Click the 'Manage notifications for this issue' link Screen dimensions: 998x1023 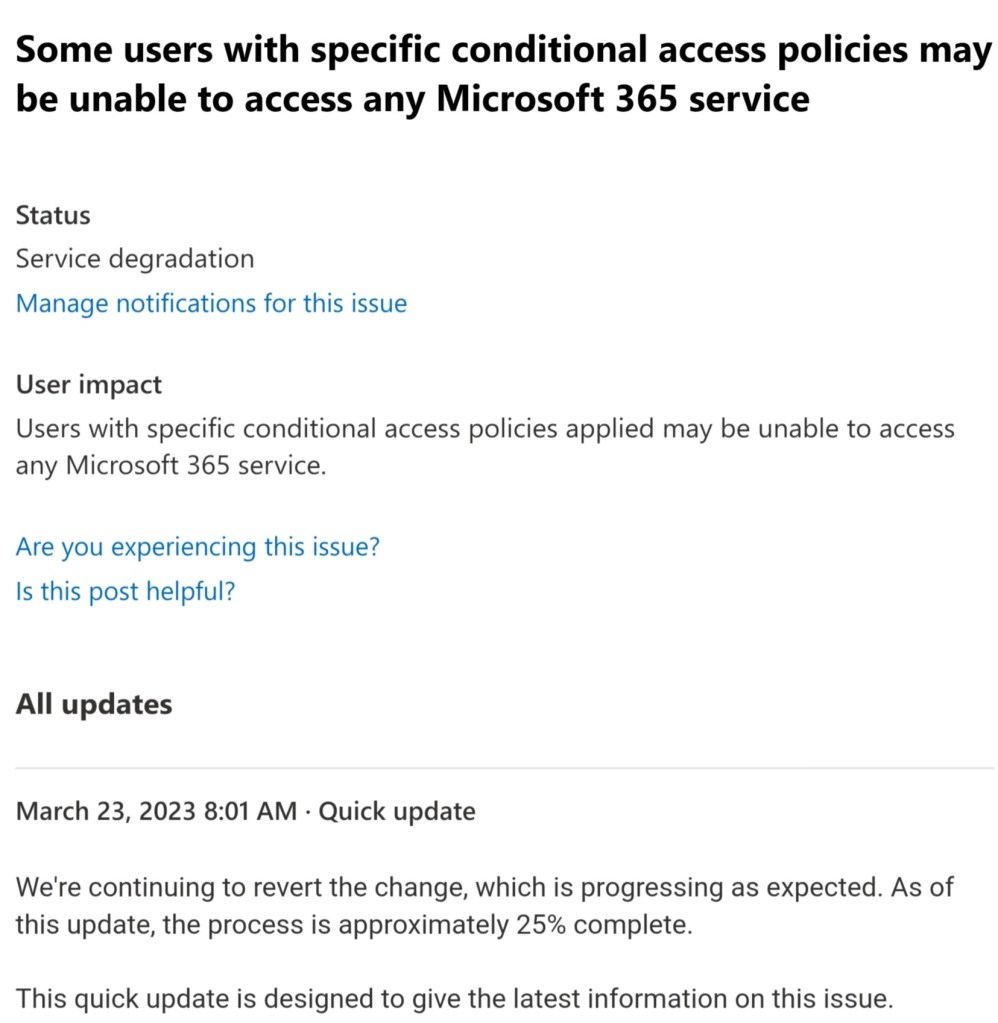(x=211, y=303)
